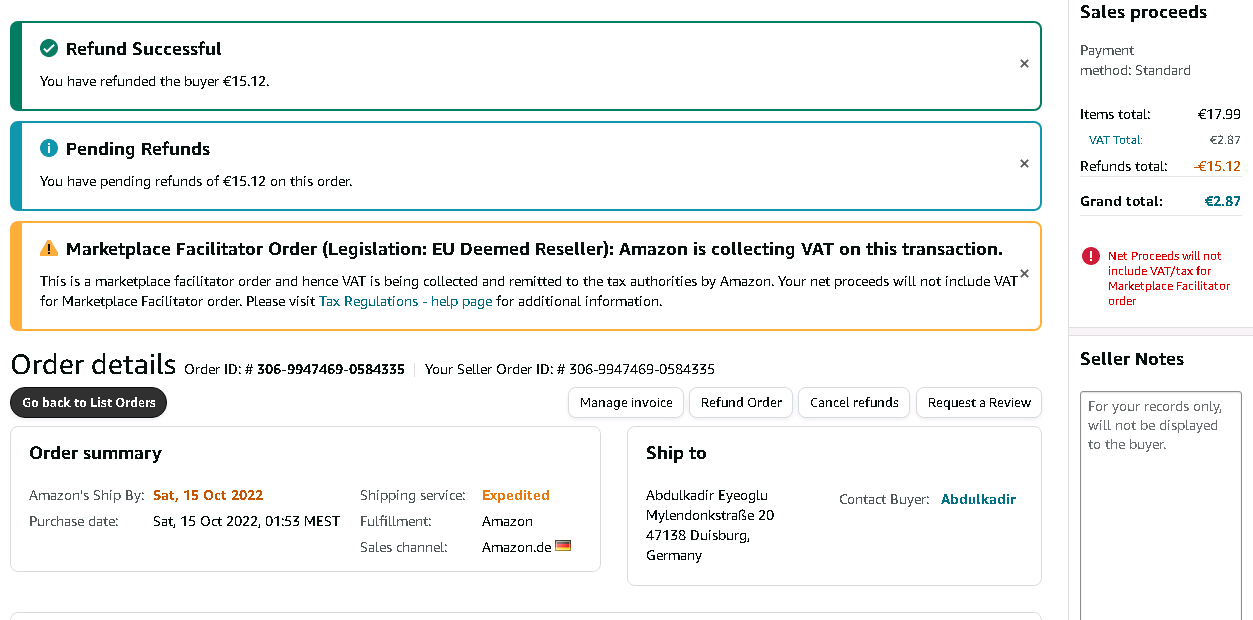Click the green Refund Successful checkmark icon
1253x620 pixels.
point(49,48)
